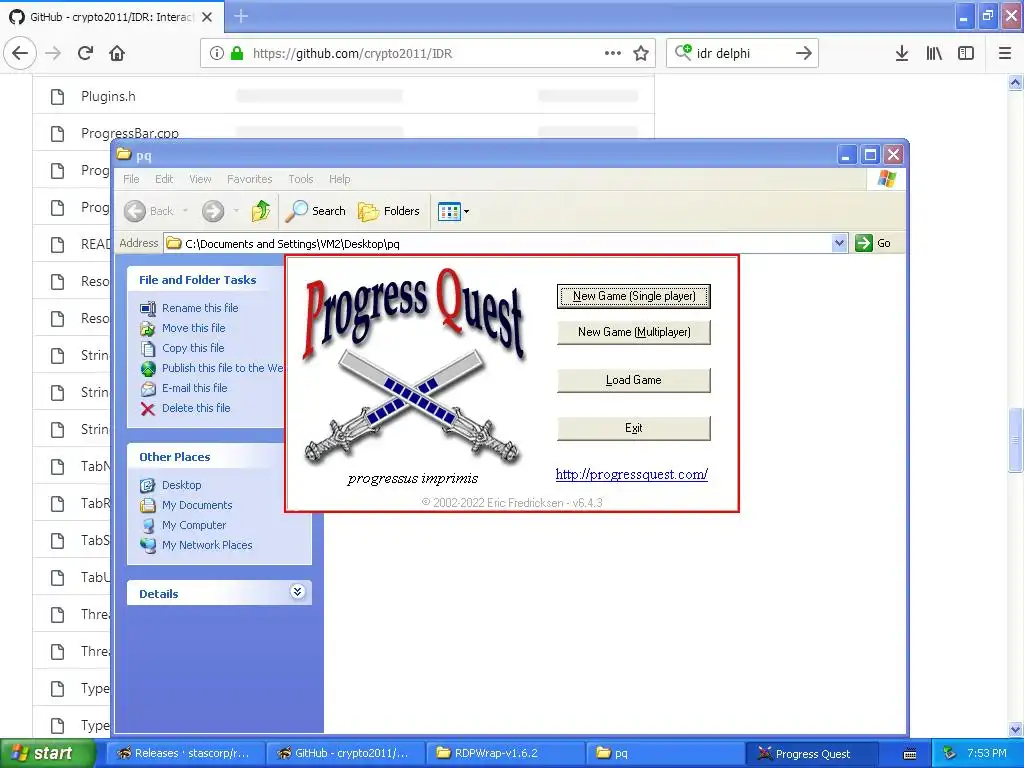This screenshot has width=1024, height=768.
Task: Choose E-mail this file task
Action: [x=195, y=388]
